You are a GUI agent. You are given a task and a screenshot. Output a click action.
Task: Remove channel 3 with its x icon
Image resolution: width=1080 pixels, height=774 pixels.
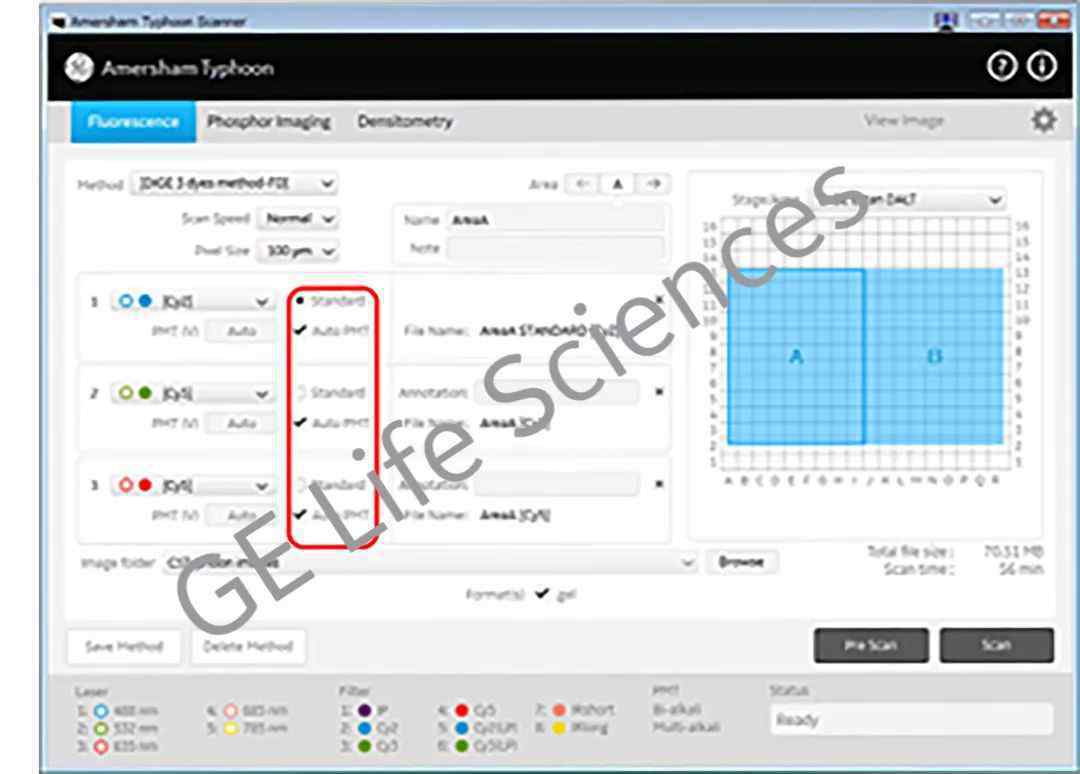659,484
